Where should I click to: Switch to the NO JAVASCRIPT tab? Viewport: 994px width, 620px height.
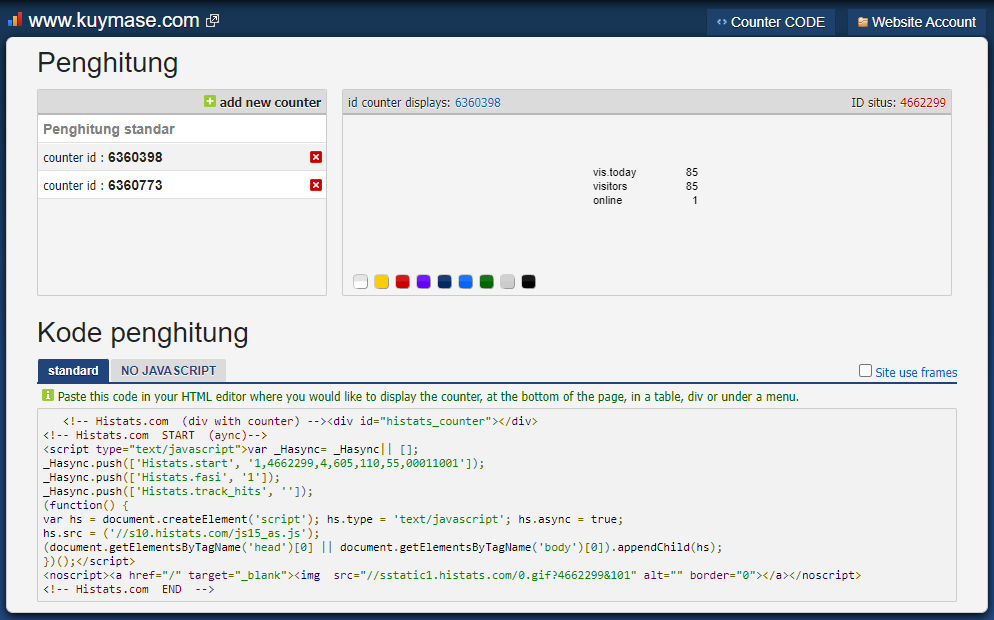point(169,371)
